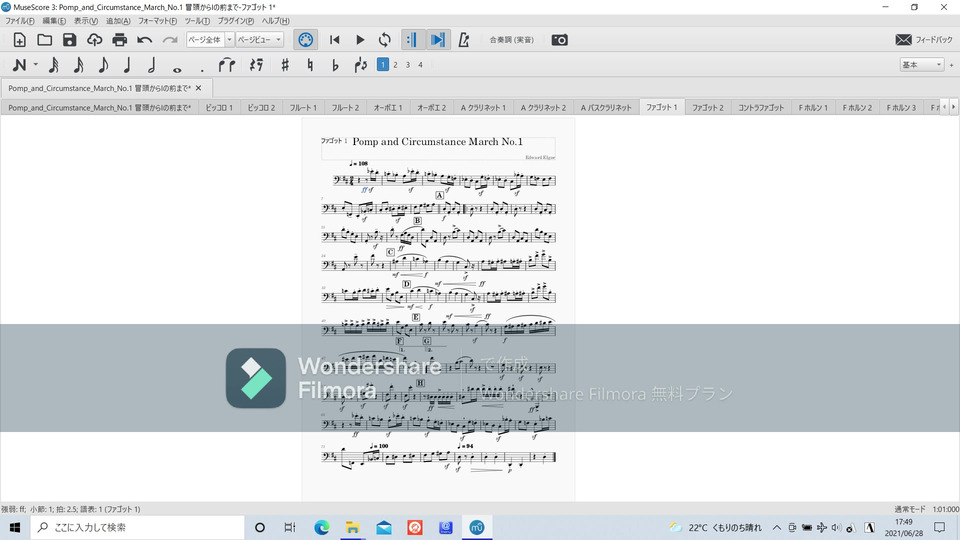Toggle play repeats button

(411, 40)
